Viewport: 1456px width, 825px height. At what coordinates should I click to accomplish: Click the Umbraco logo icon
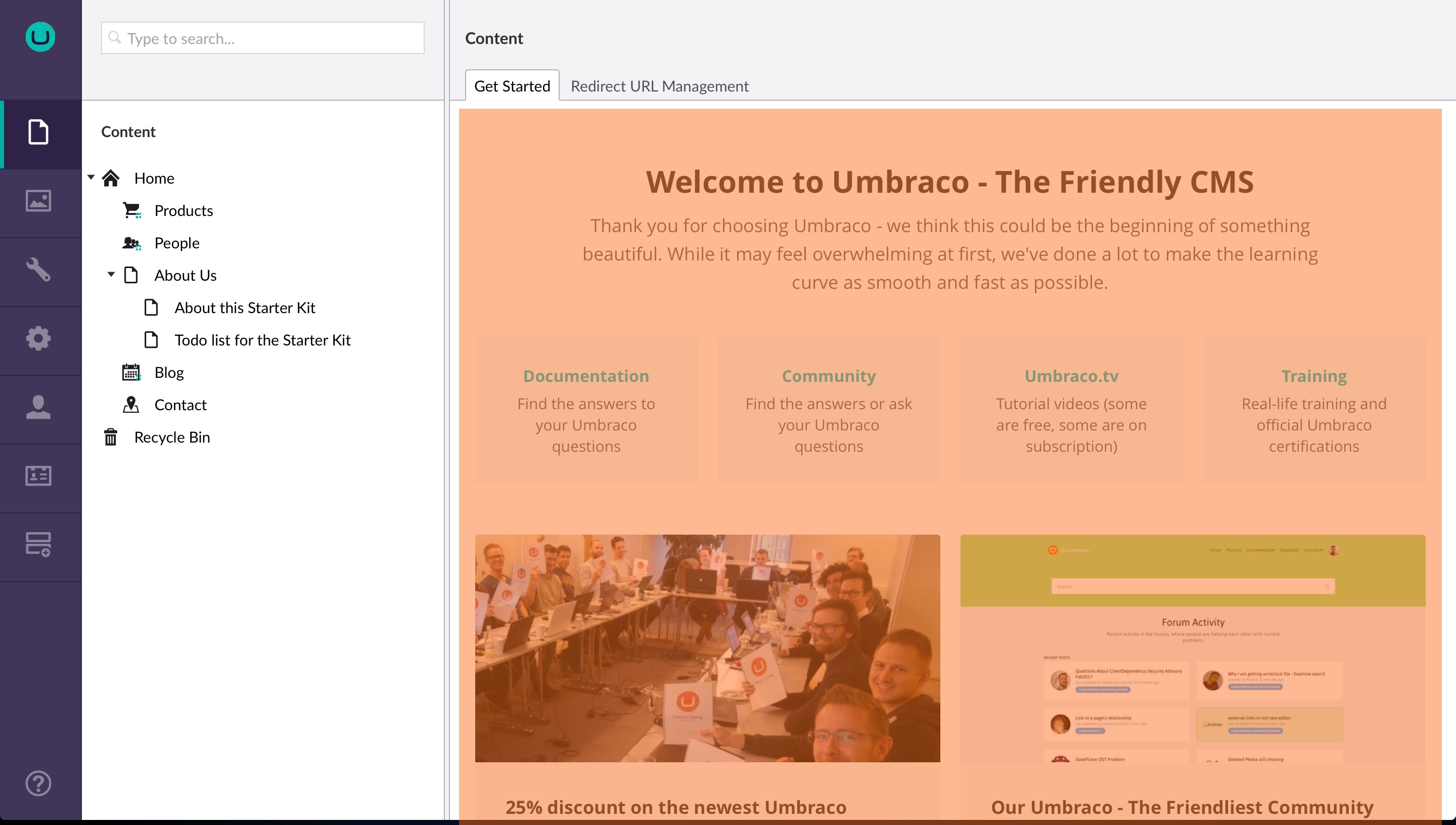point(40,37)
